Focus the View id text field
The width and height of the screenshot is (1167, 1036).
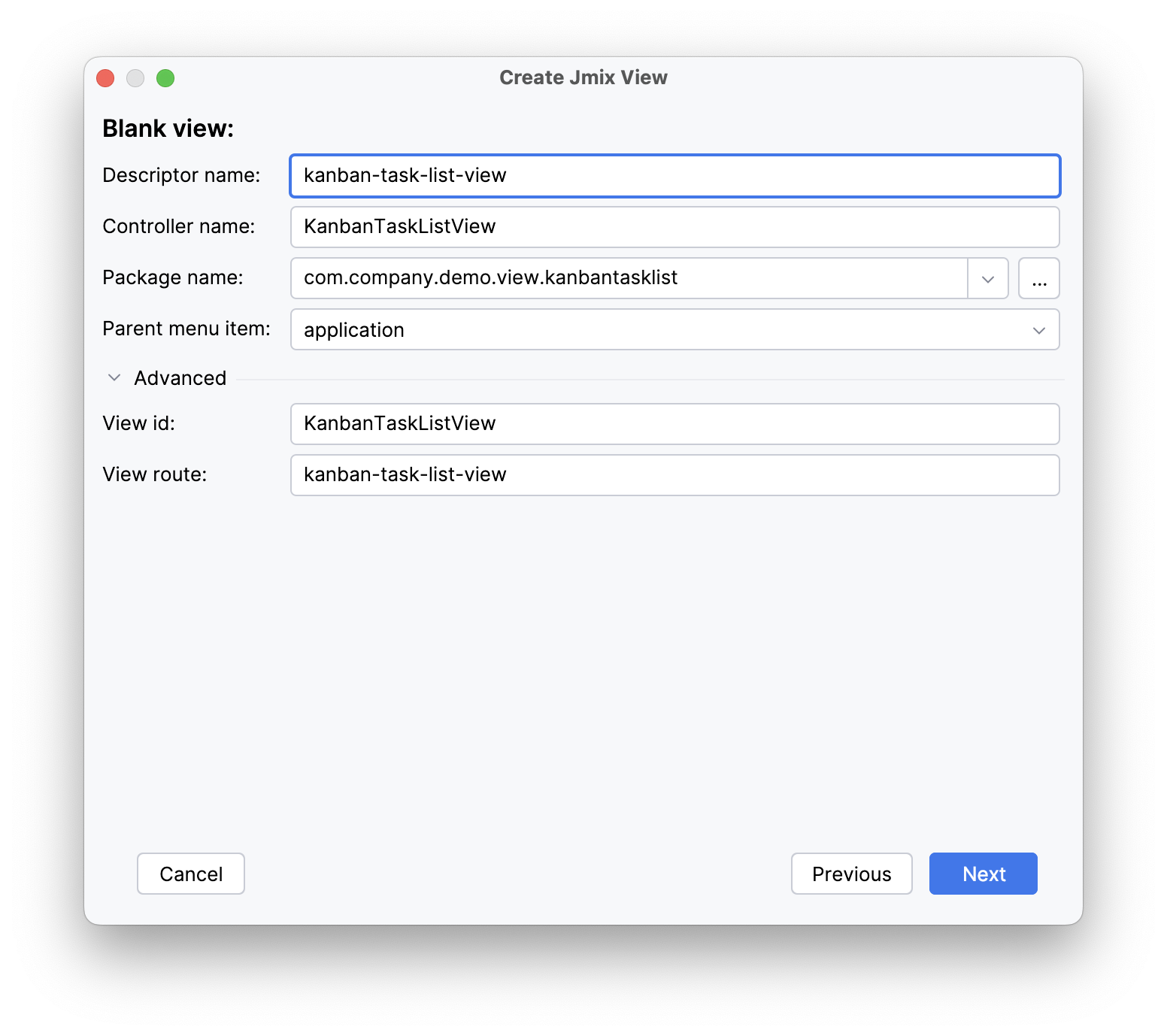(x=674, y=423)
